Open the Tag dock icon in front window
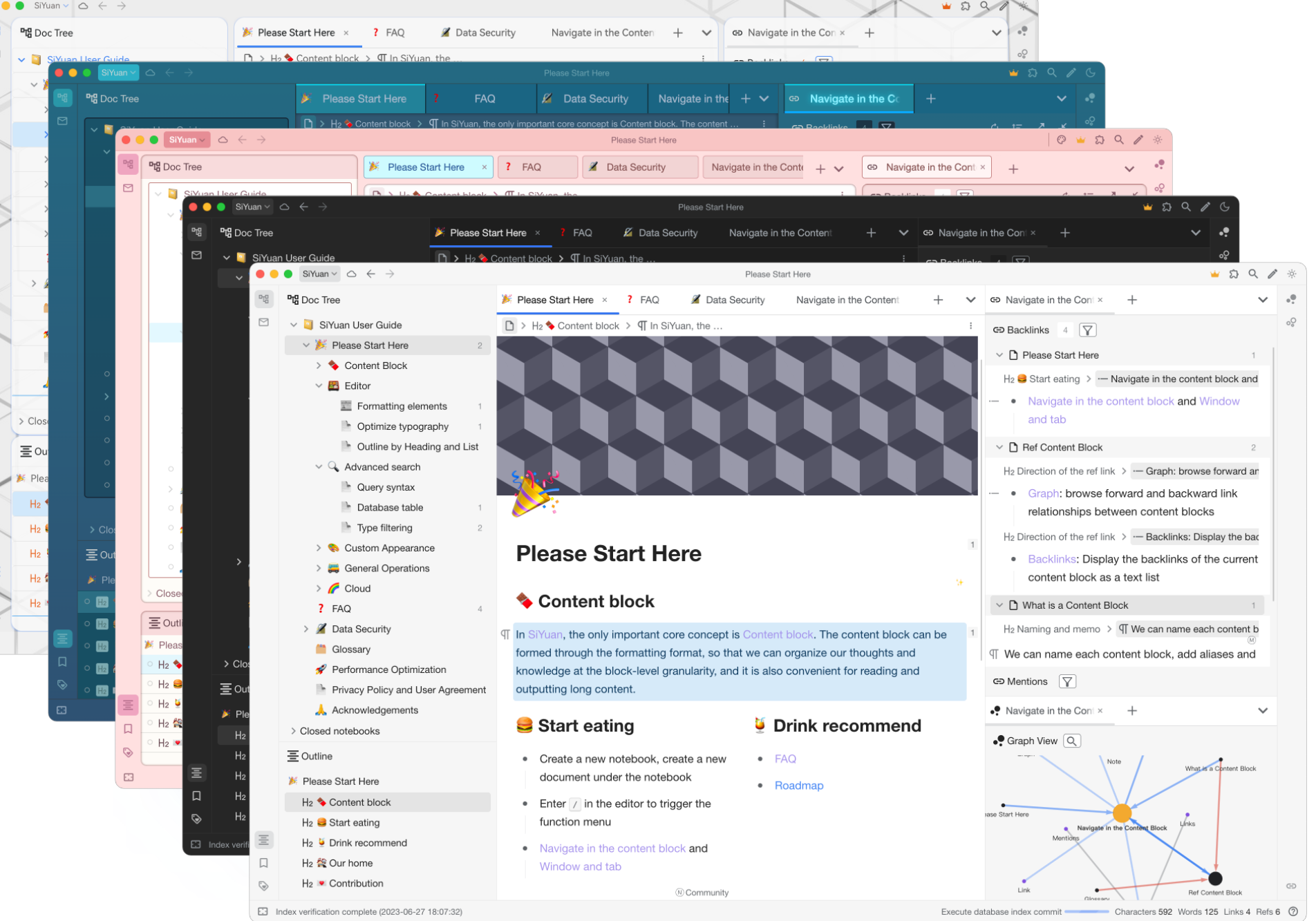The image size is (1316, 921). (x=264, y=886)
